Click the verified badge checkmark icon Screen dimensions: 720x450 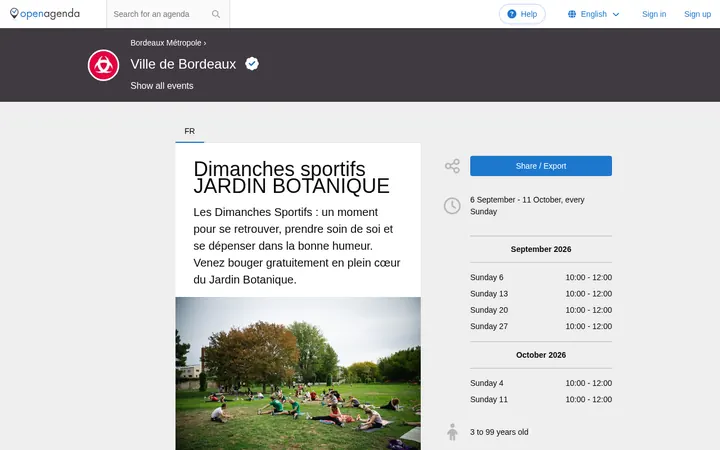point(252,63)
